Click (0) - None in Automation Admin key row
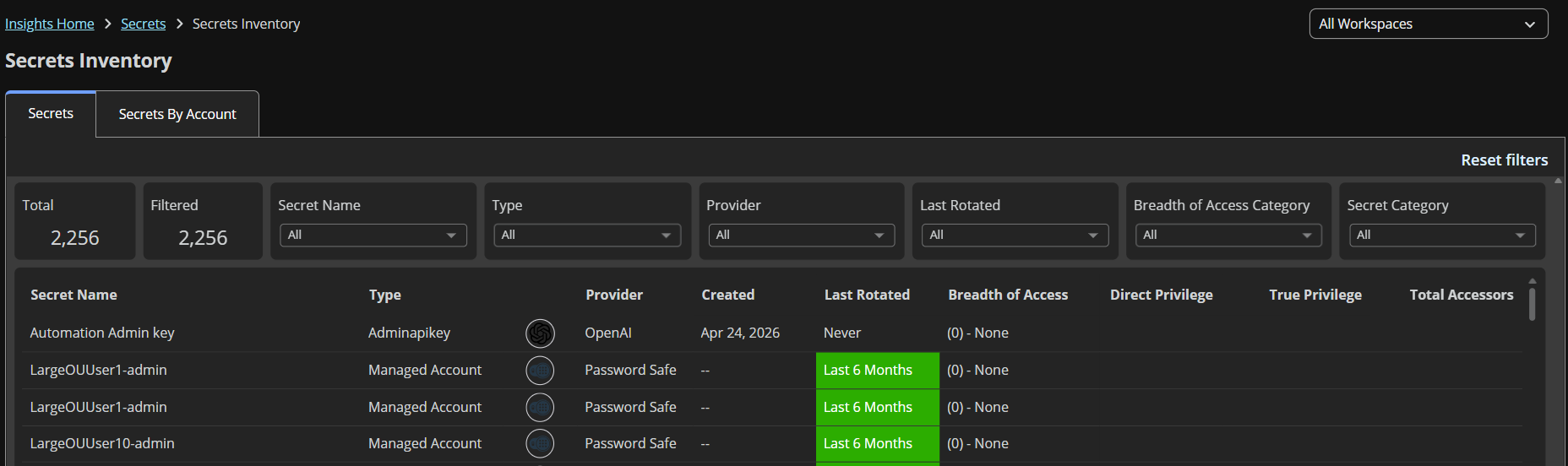Image resolution: width=1568 pixels, height=466 pixels. [977, 333]
